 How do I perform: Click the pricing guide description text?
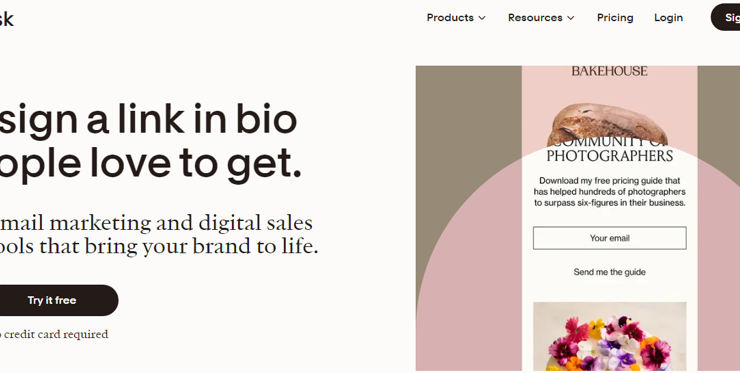pos(610,192)
